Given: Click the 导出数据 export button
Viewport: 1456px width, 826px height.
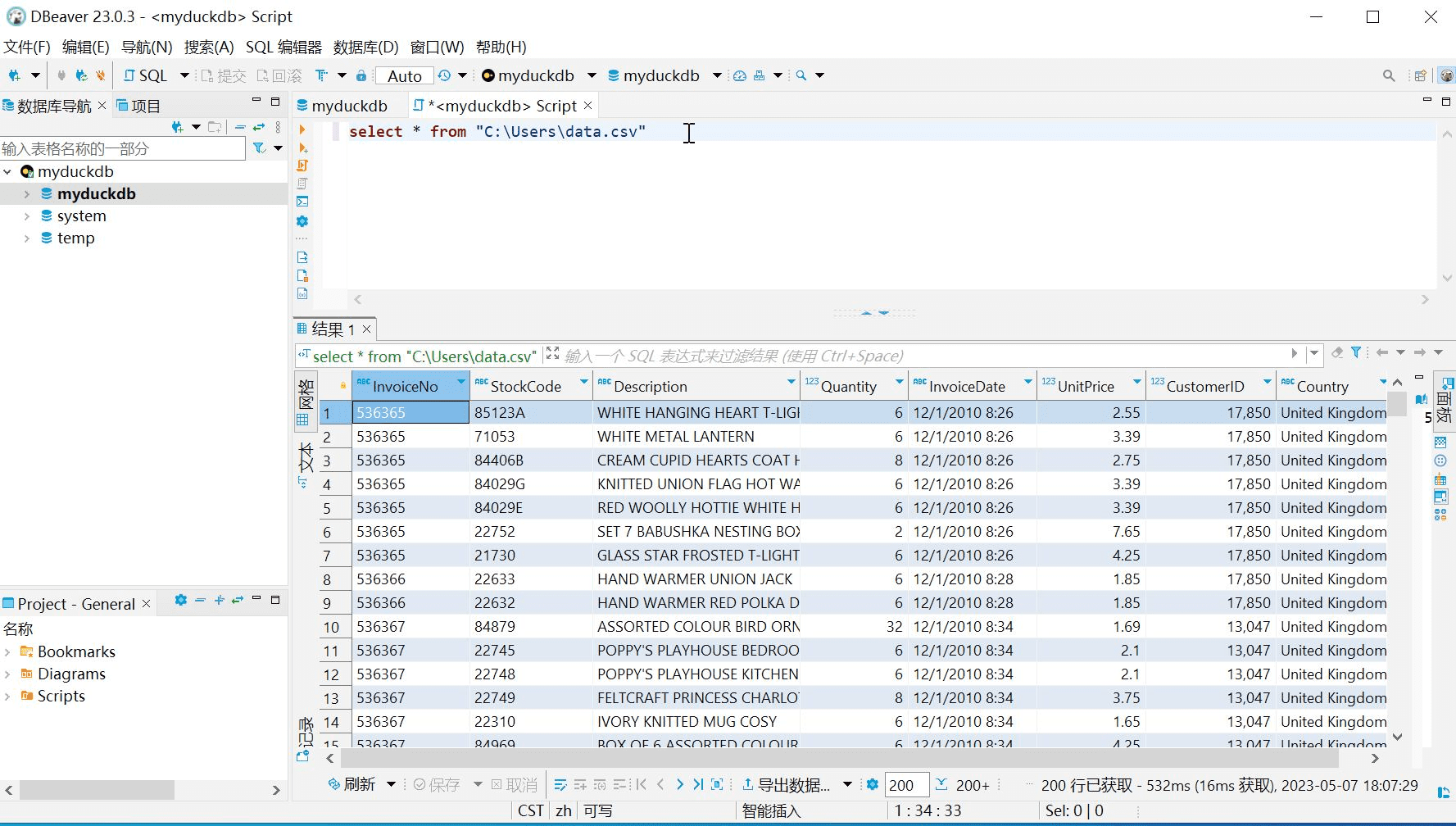Looking at the screenshot, I should [x=787, y=784].
